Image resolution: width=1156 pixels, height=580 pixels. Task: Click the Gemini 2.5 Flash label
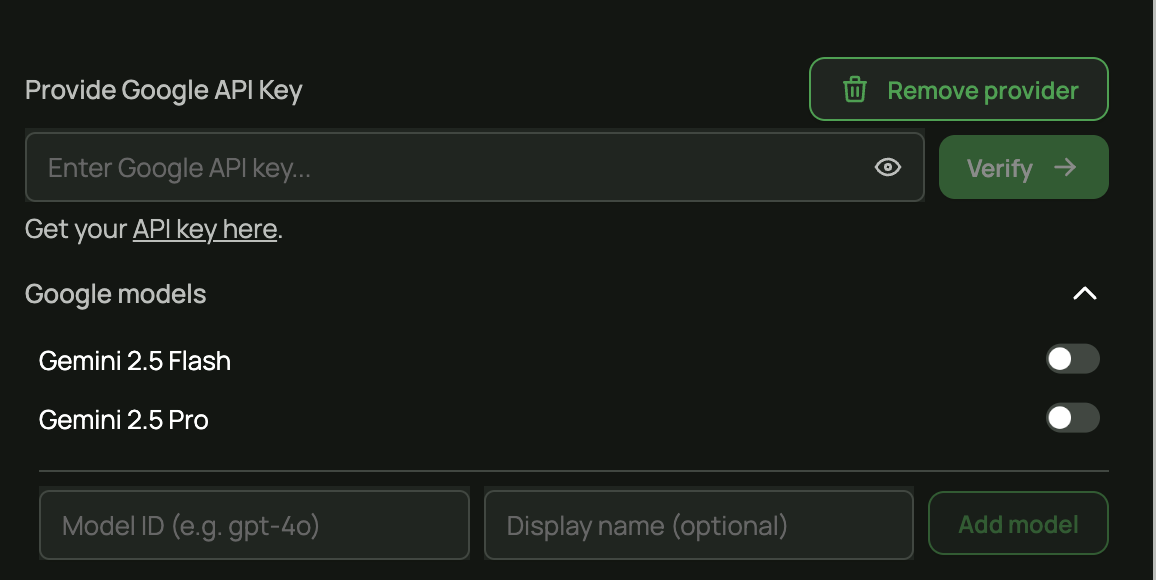point(135,360)
